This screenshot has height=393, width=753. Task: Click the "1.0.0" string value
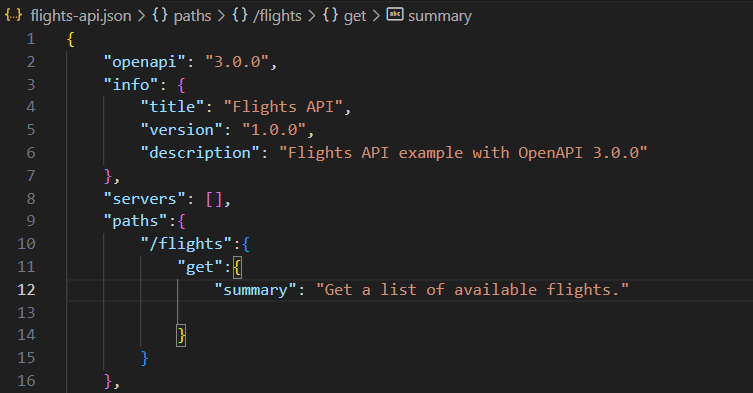coord(274,130)
